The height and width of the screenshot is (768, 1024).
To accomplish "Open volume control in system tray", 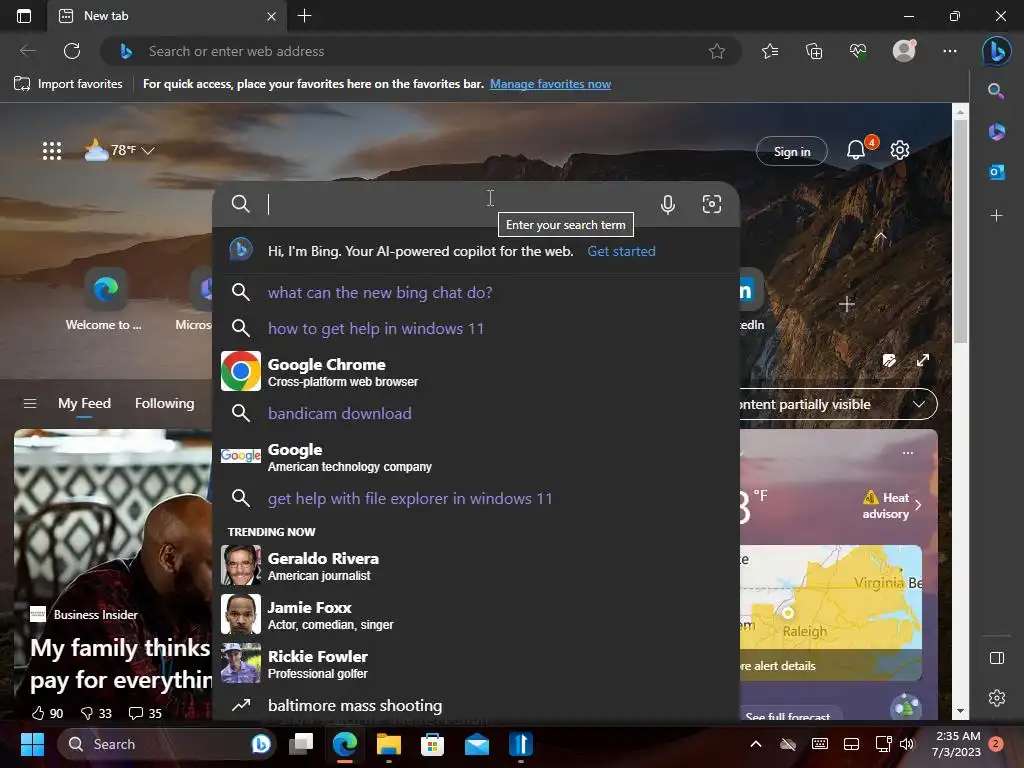I will click(906, 744).
